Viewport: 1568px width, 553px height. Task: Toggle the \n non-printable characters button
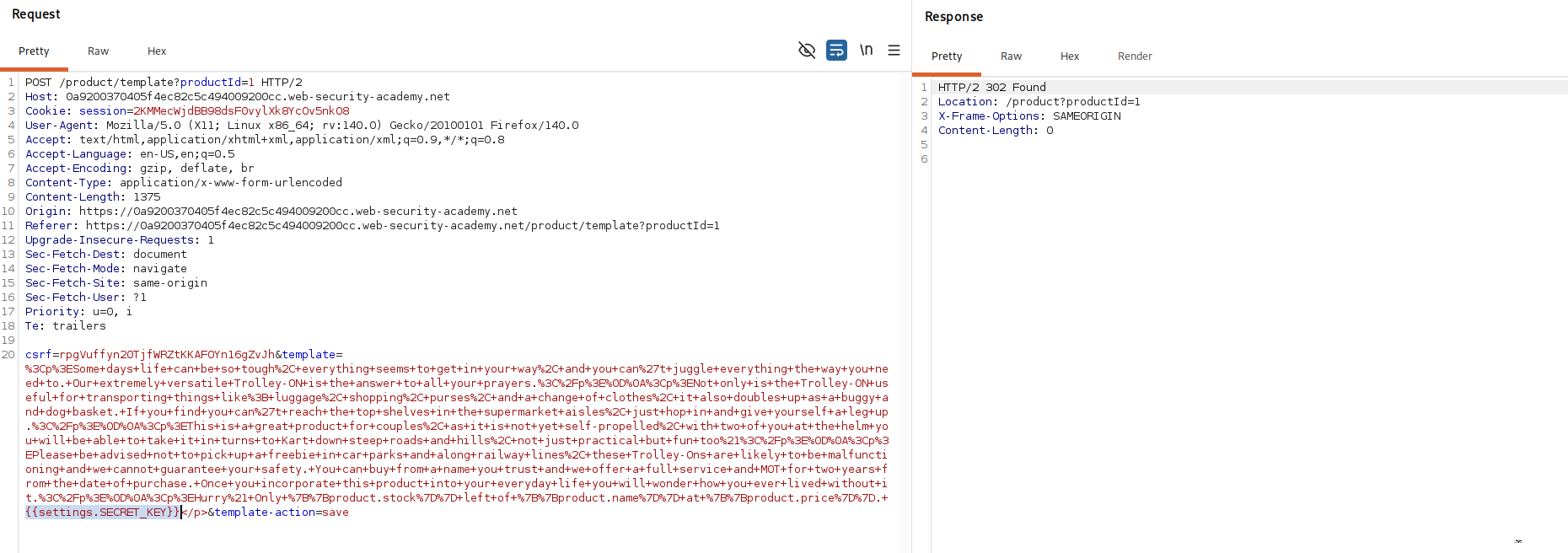point(866,51)
